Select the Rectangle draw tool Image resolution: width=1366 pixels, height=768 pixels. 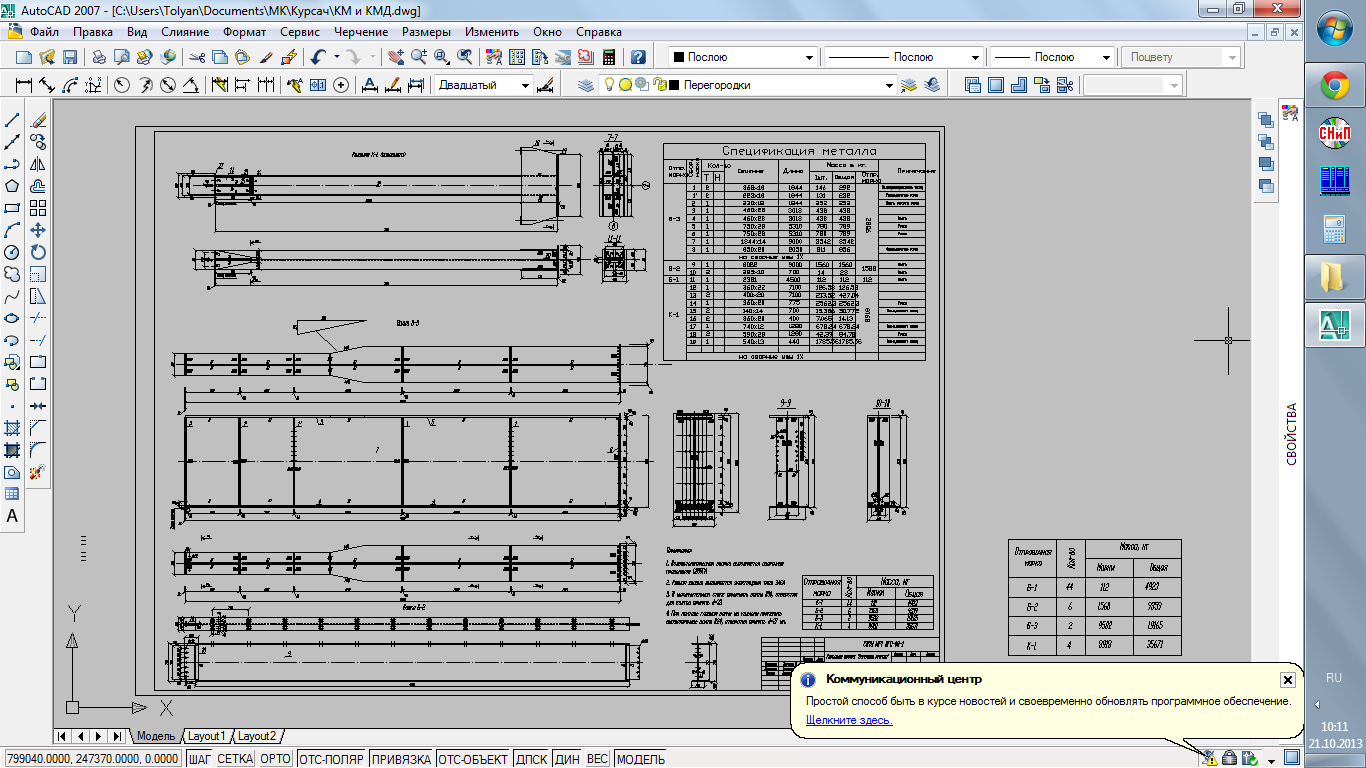point(13,208)
